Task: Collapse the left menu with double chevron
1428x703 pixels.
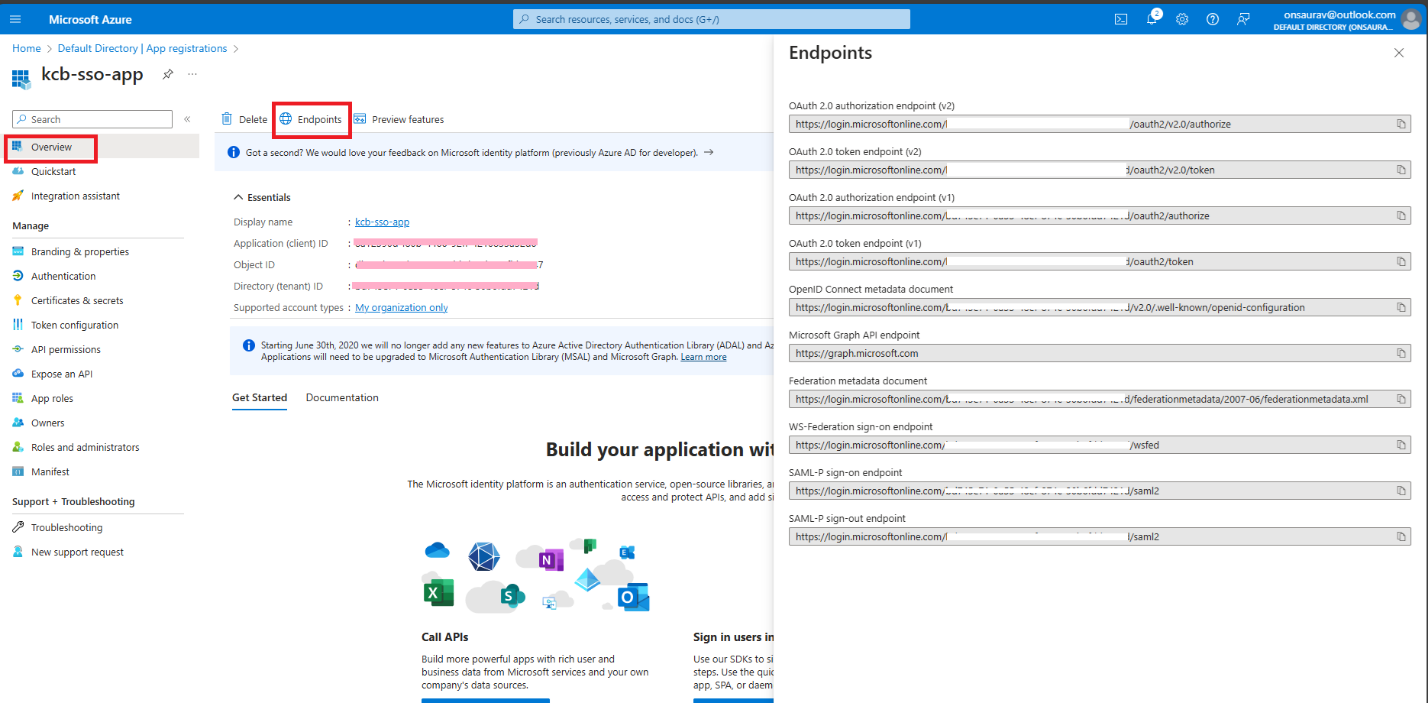Action: click(187, 119)
